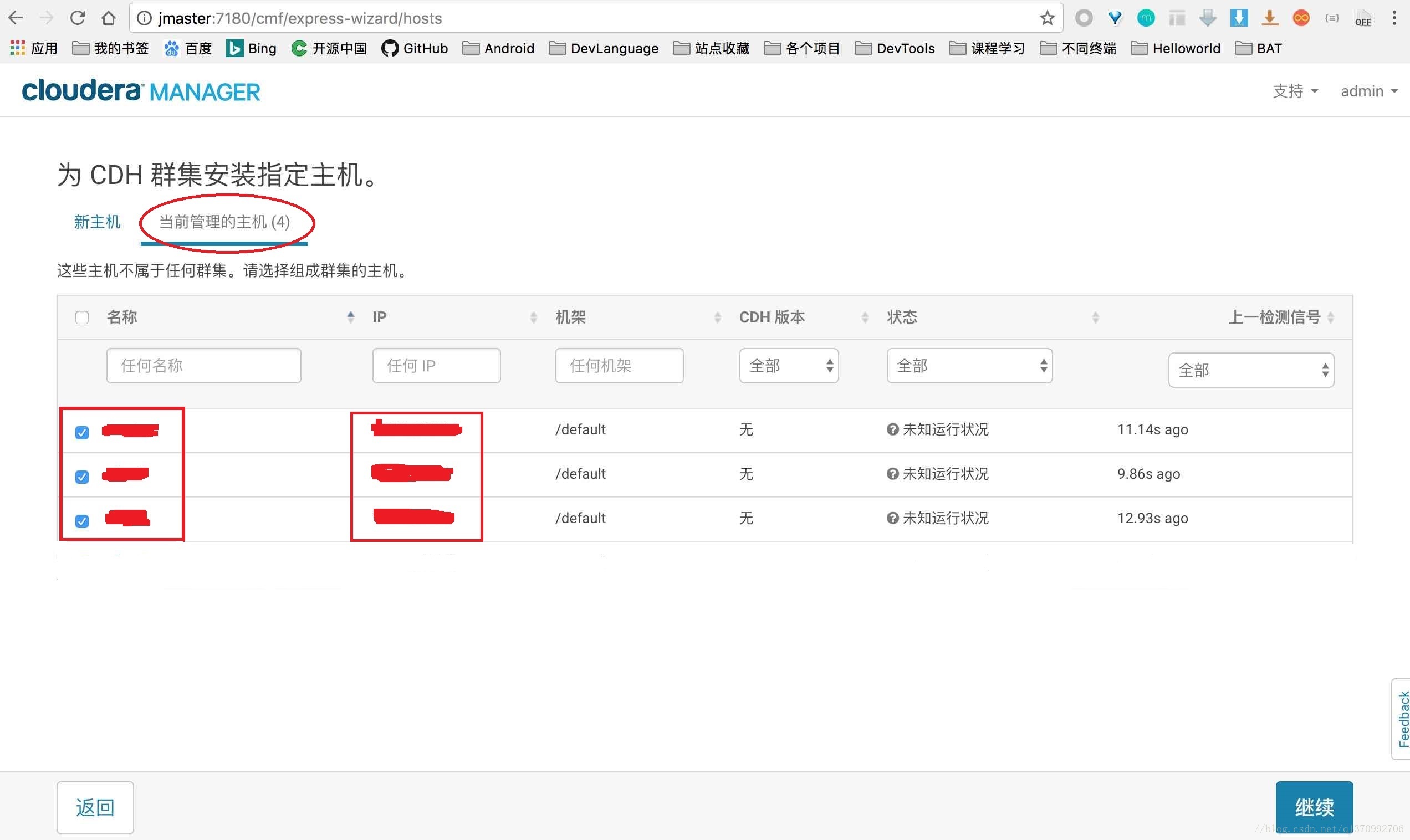Switch to the 新主机 tab
The width and height of the screenshot is (1410, 840).
[x=98, y=222]
